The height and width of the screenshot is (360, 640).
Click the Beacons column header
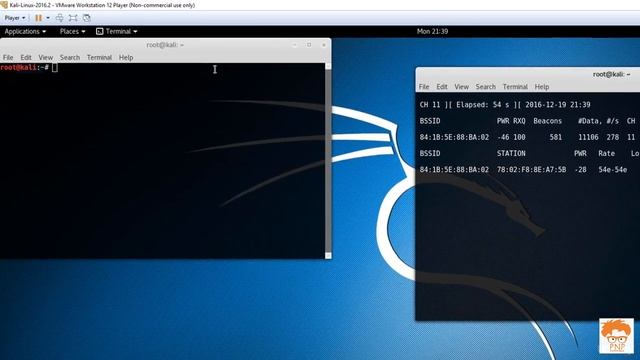point(547,121)
